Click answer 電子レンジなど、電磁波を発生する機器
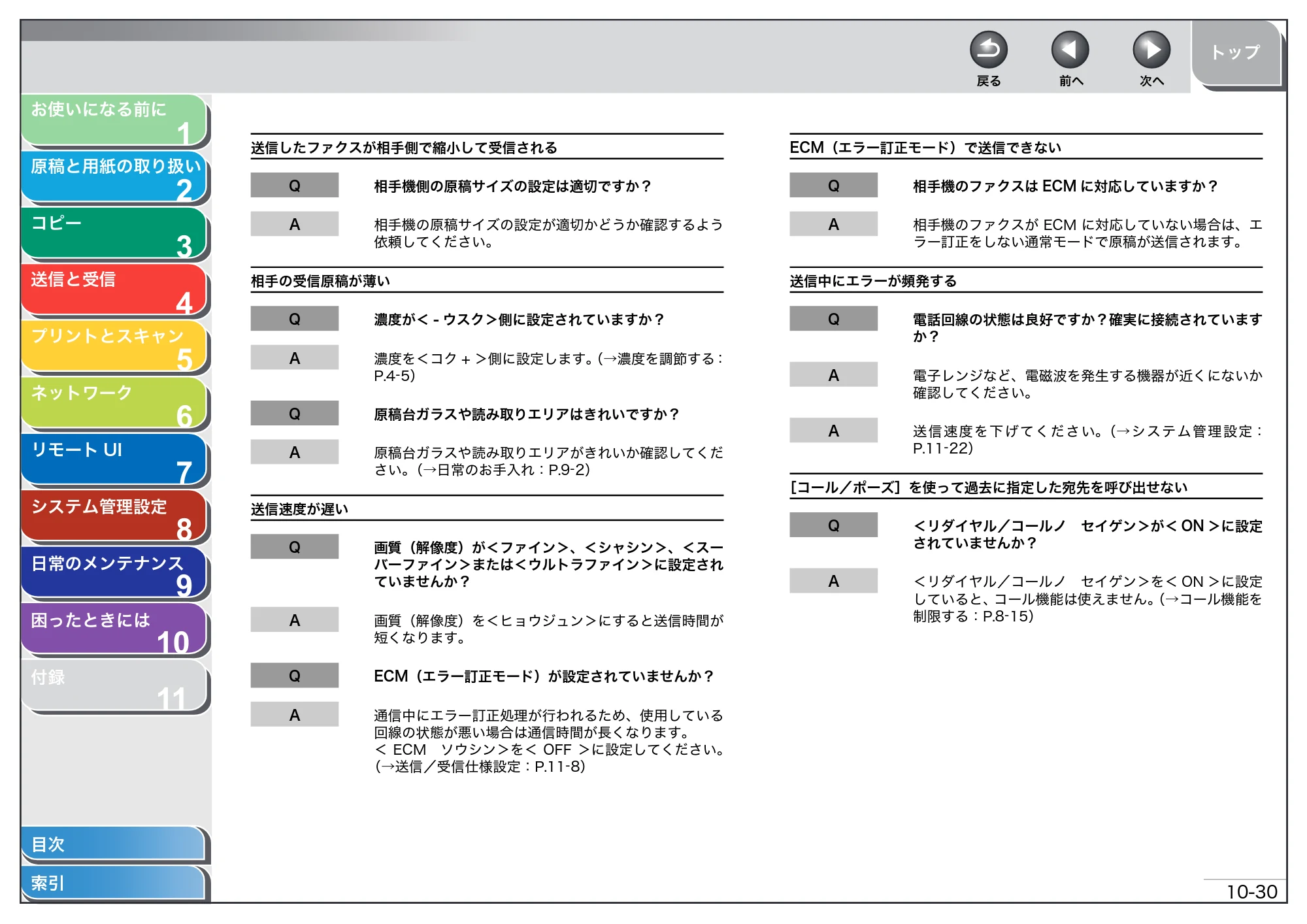 click(1087, 384)
